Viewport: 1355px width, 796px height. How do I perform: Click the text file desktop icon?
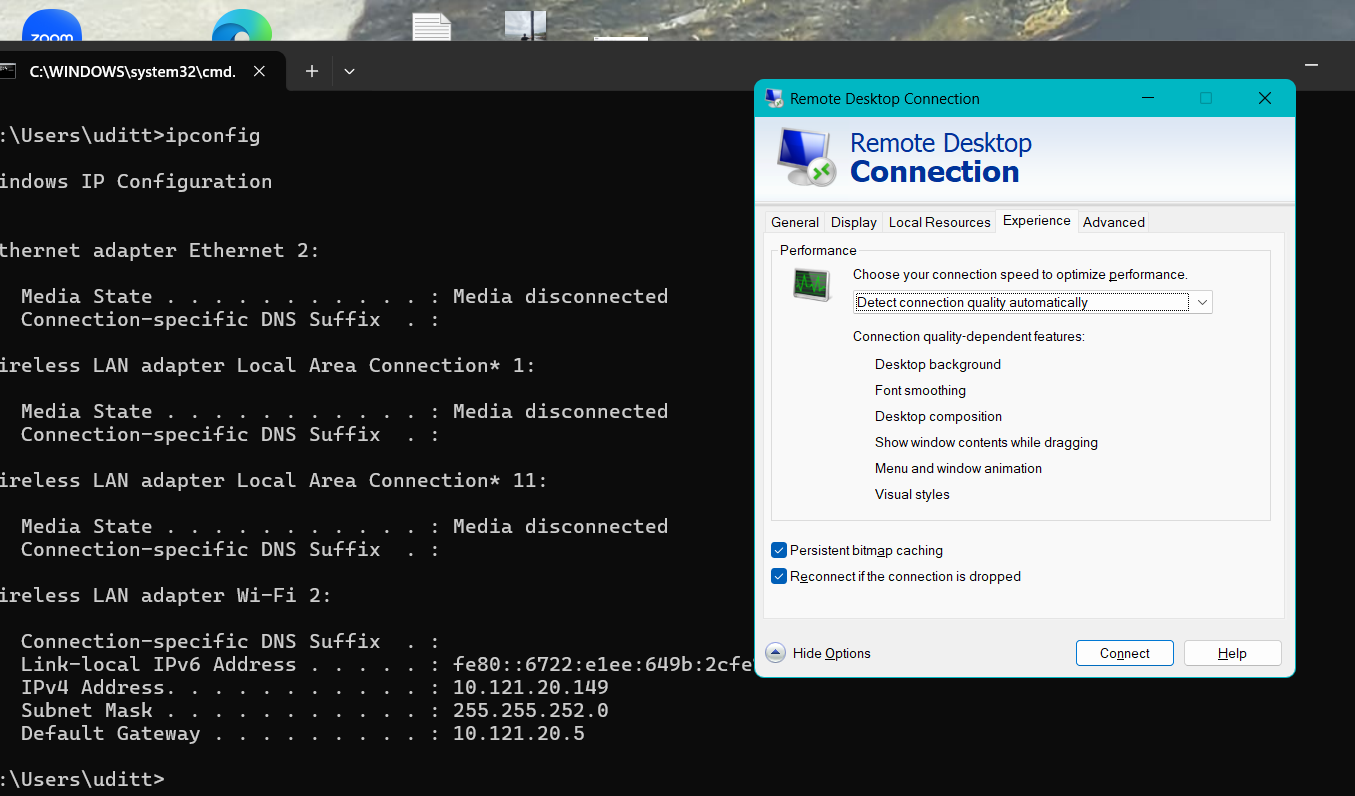(x=432, y=26)
